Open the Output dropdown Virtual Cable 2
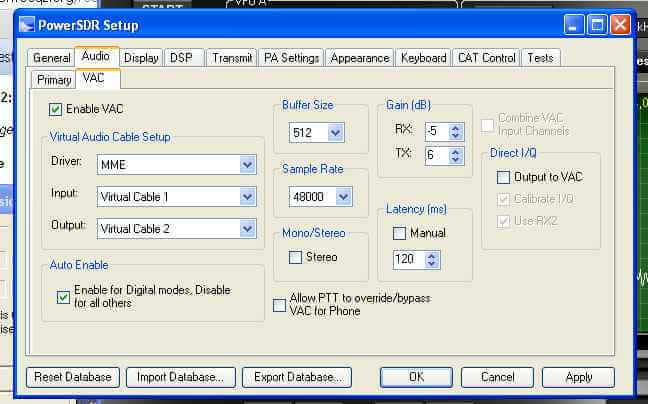Image resolution: width=648 pixels, height=404 pixels. pyautogui.click(x=176, y=229)
